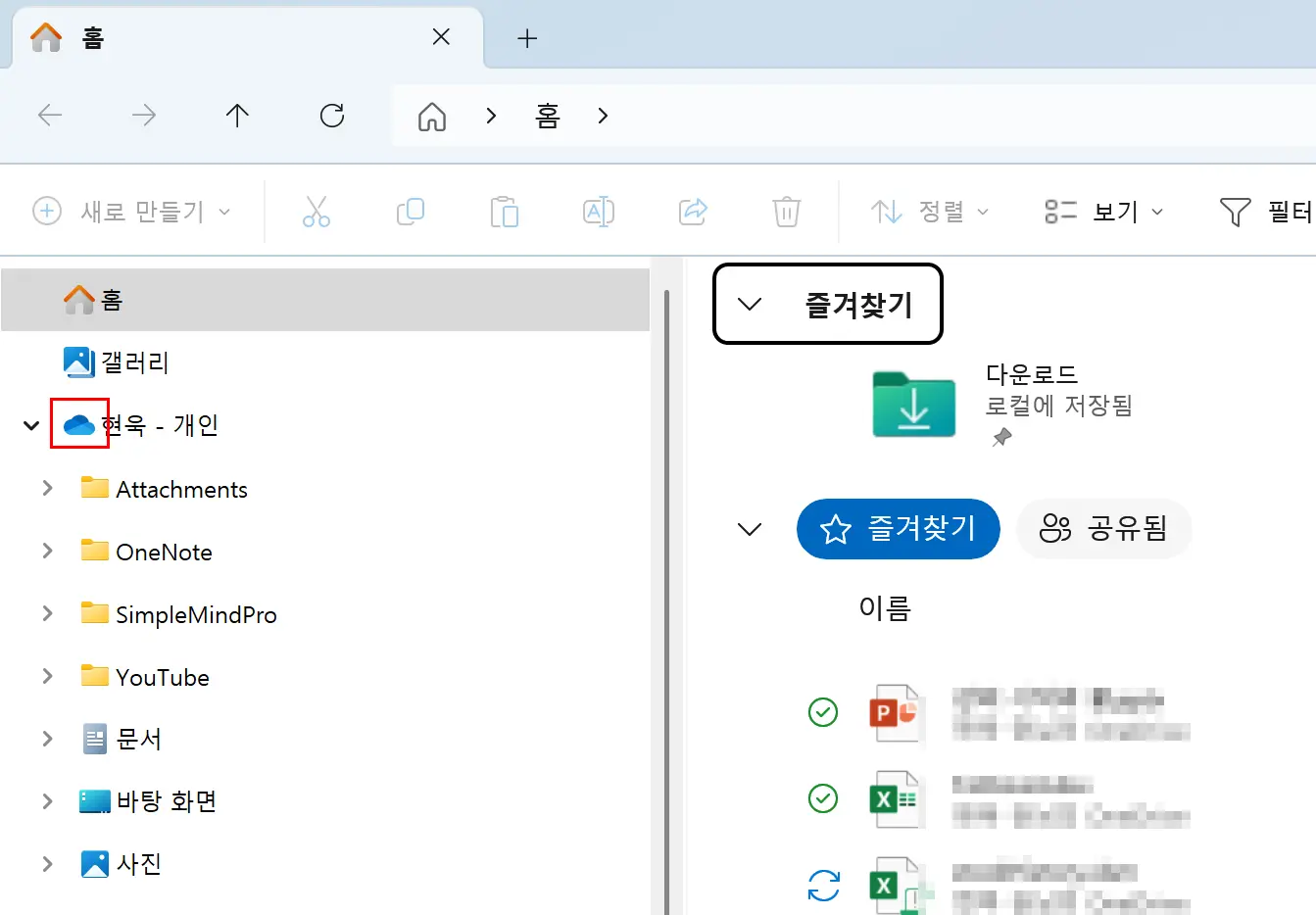Click the home icon in address bar

click(x=432, y=117)
